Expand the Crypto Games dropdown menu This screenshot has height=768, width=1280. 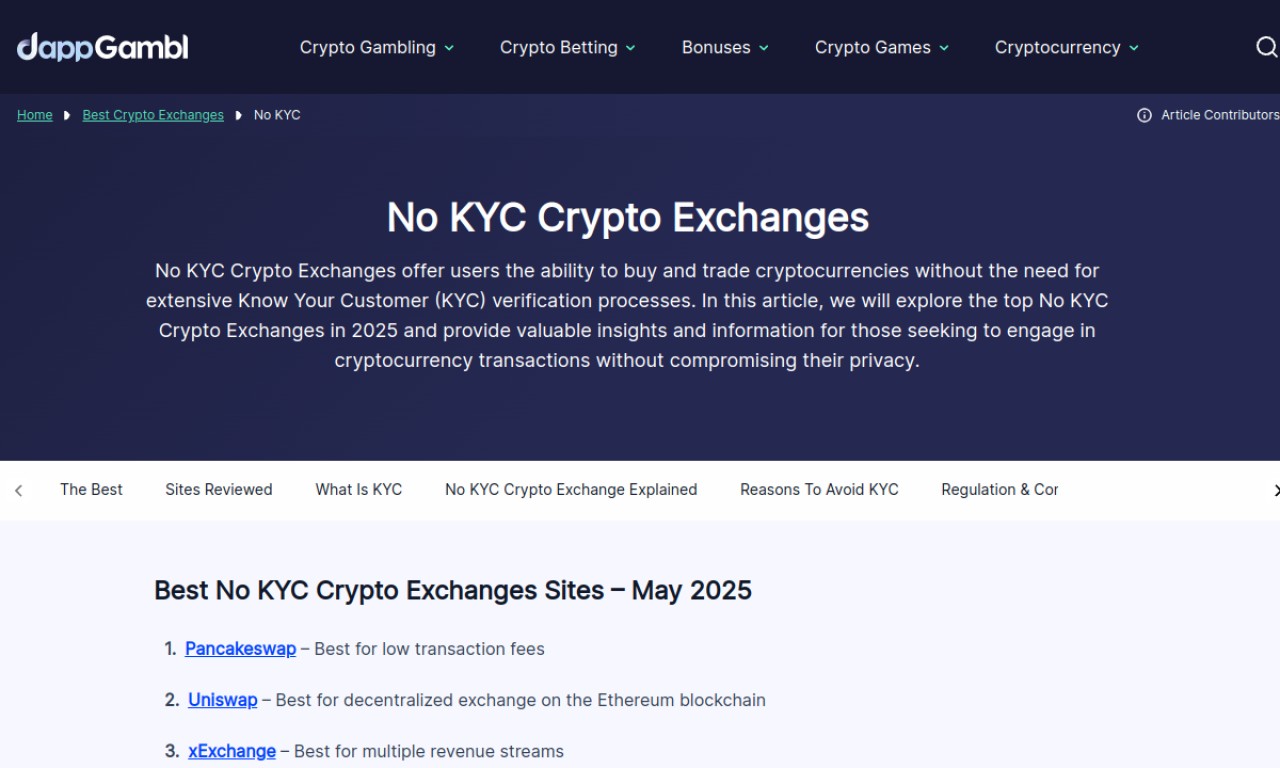882,47
